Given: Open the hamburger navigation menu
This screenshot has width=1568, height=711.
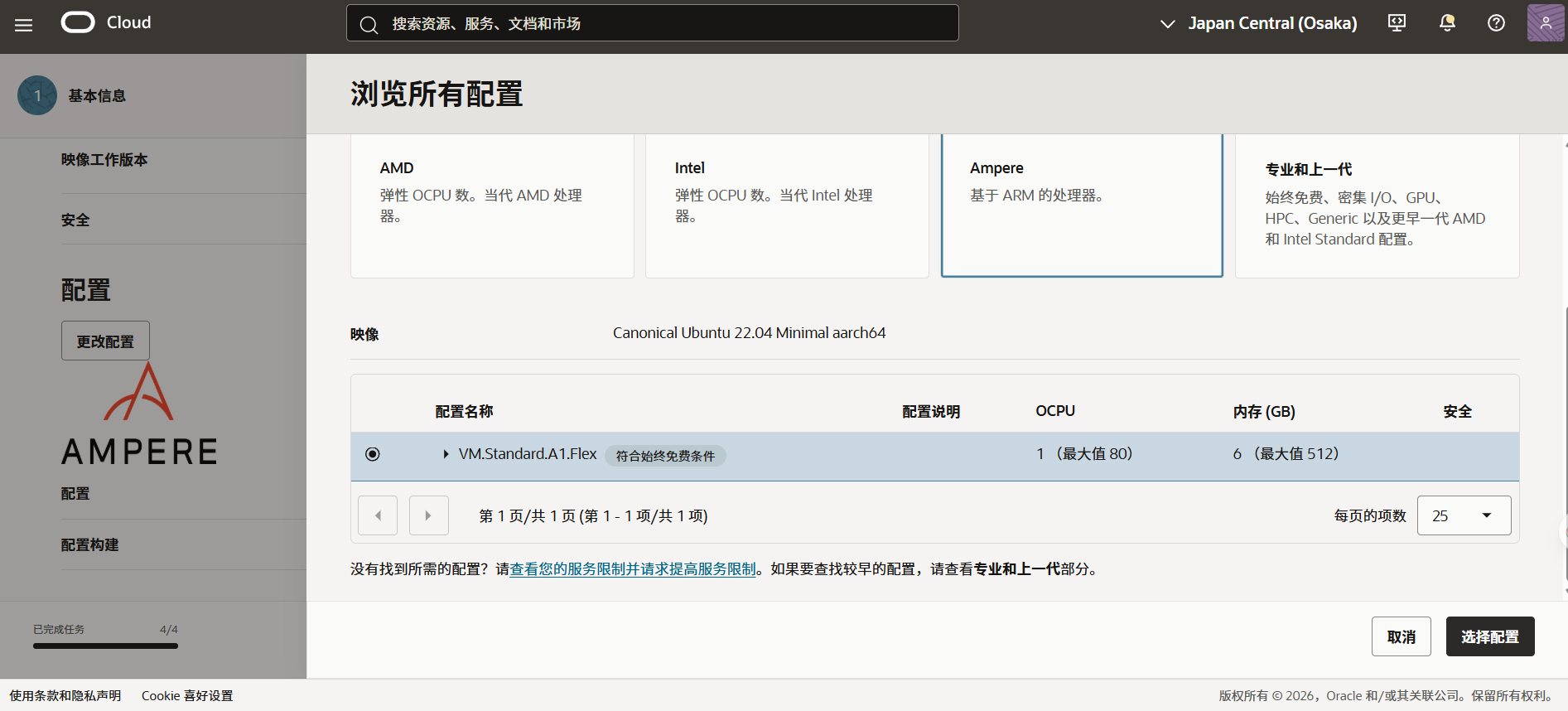Looking at the screenshot, I should [x=24, y=25].
